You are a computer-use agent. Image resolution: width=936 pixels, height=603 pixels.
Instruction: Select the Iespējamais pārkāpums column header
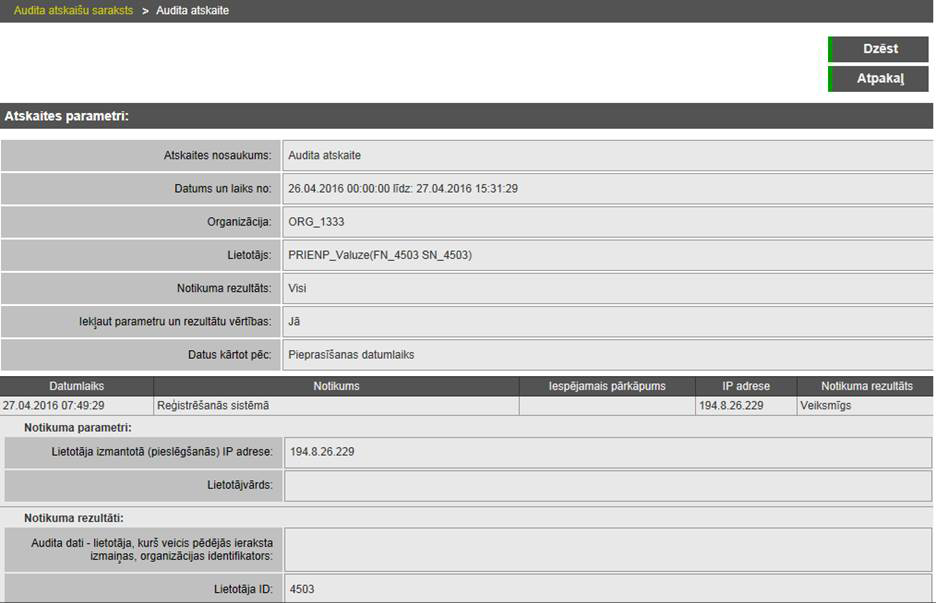[607, 386]
